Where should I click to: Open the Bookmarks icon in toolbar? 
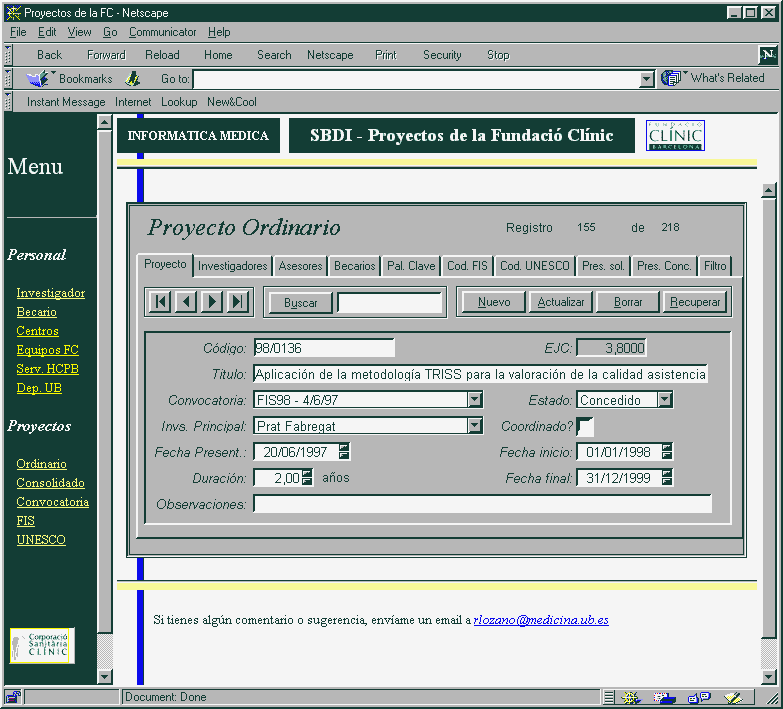[x=39, y=78]
